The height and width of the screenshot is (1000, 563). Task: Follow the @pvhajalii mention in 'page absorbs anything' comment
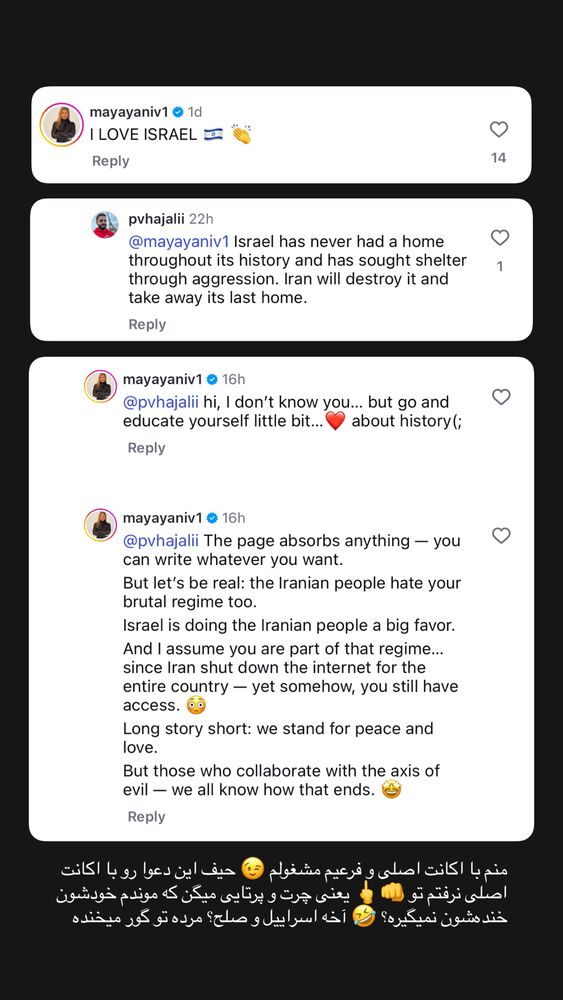(161, 541)
